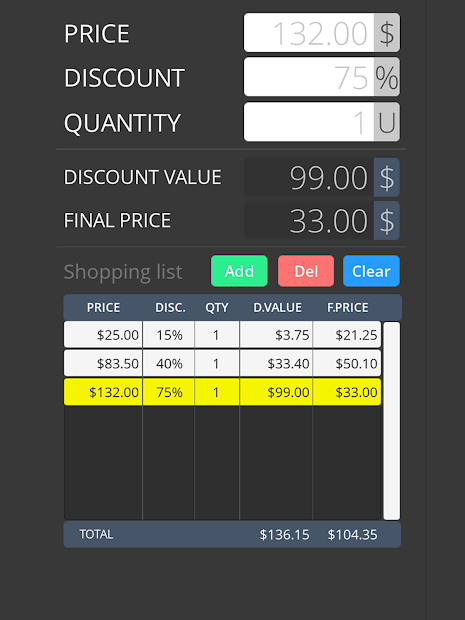Focus the DISCOUNT percentage input field
The height and width of the screenshot is (620, 465).
[x=309, y=77]
